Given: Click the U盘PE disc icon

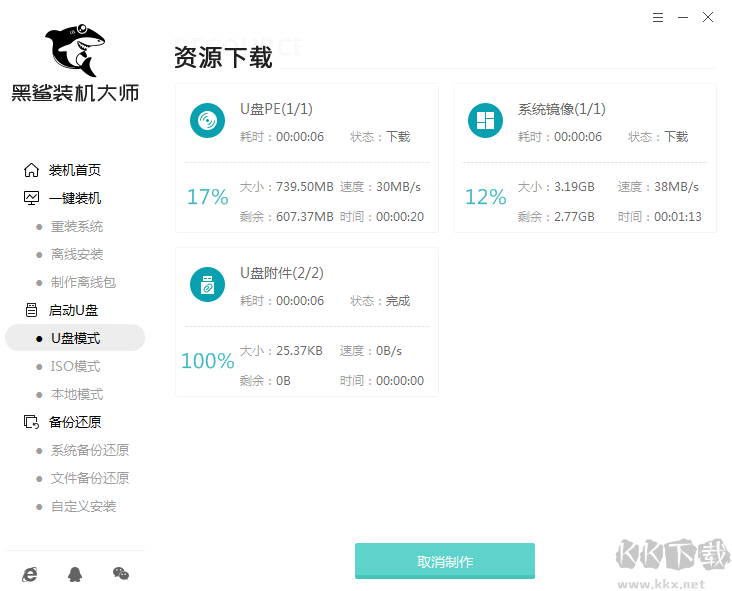Looking at the screenshot, I should (x=207, y=120).
